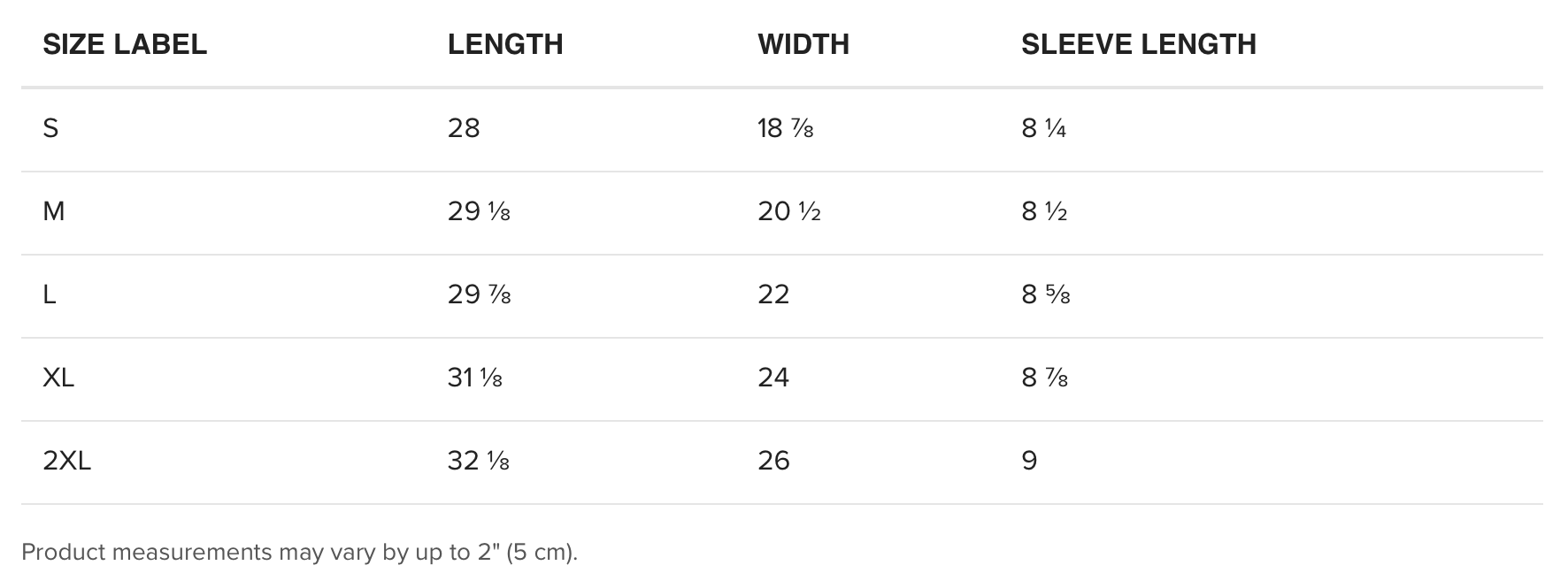
Task: Click the width value 26 for 2XL
Action: point(773,461)
